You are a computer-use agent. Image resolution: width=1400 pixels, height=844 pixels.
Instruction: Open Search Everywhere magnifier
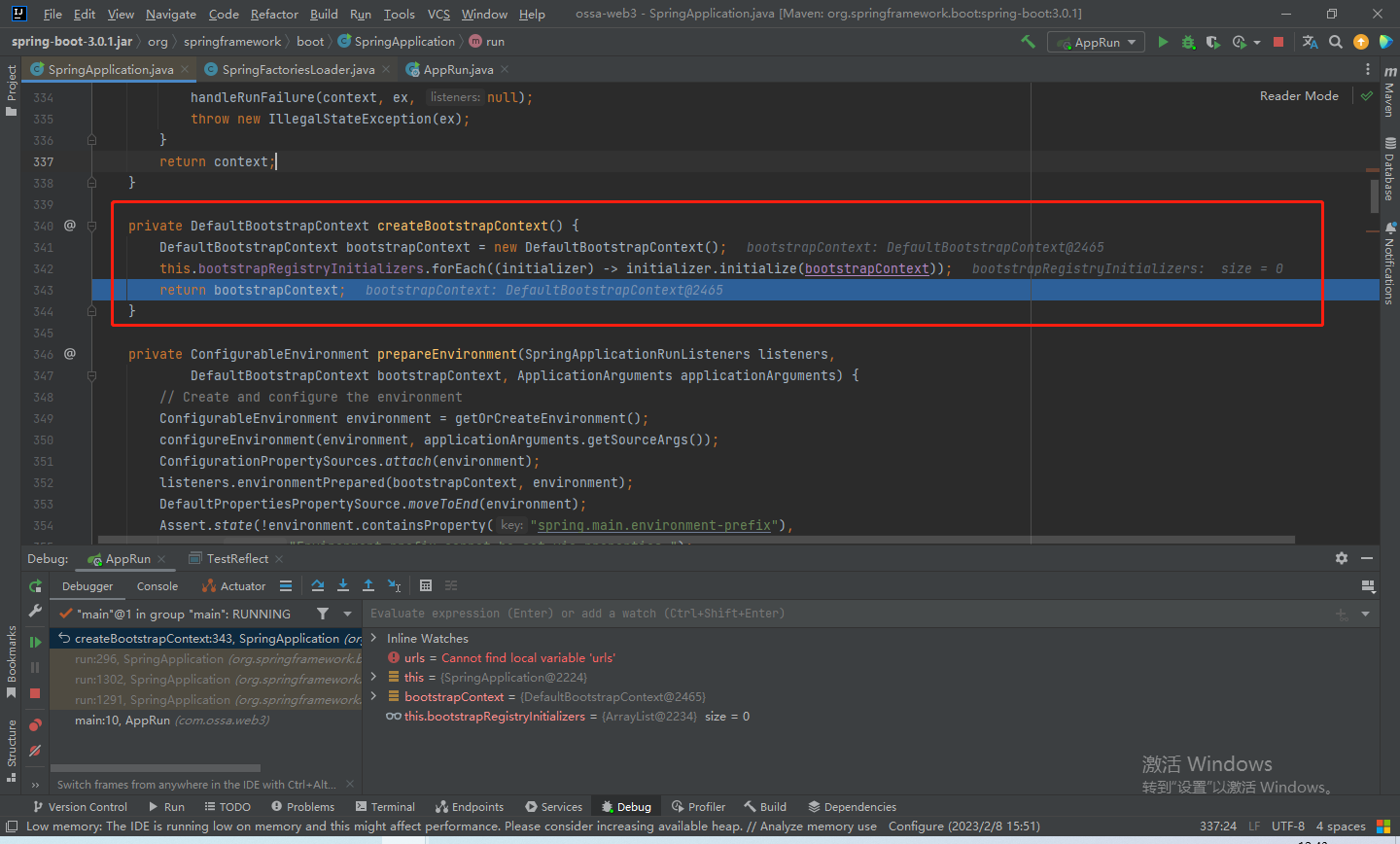(x=1336, y=42)
